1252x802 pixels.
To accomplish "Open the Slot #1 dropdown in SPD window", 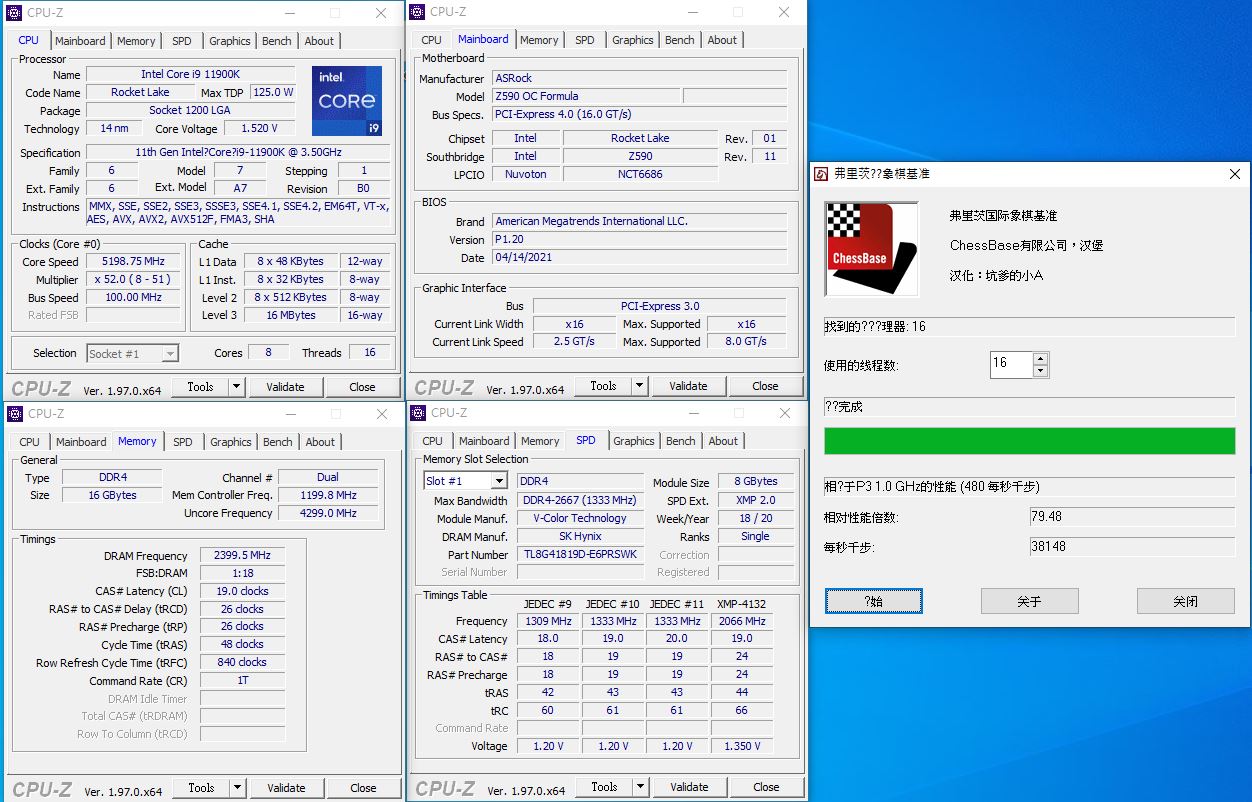I will point(465,481).
